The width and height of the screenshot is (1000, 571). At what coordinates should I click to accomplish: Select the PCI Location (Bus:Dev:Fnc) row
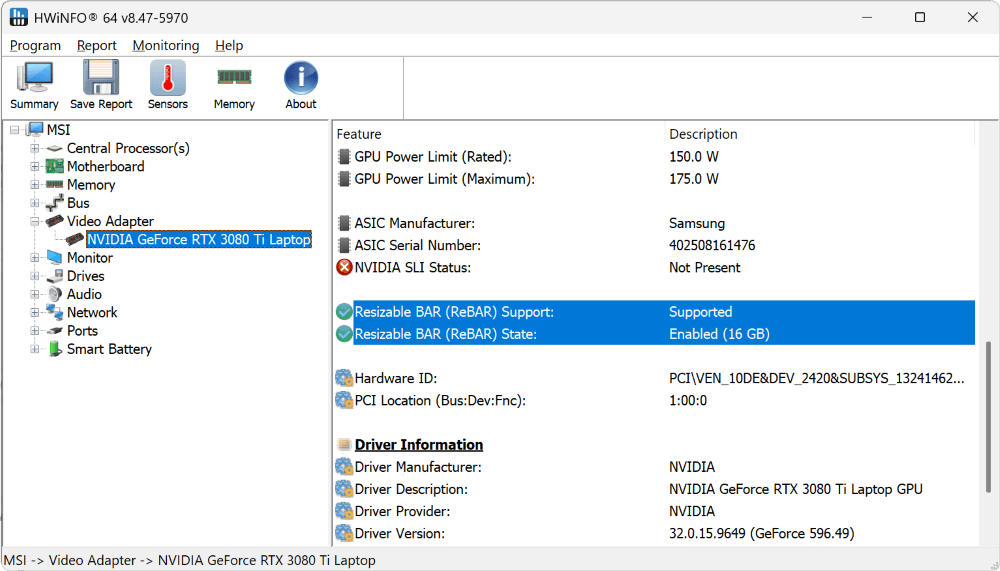(655, 401)
